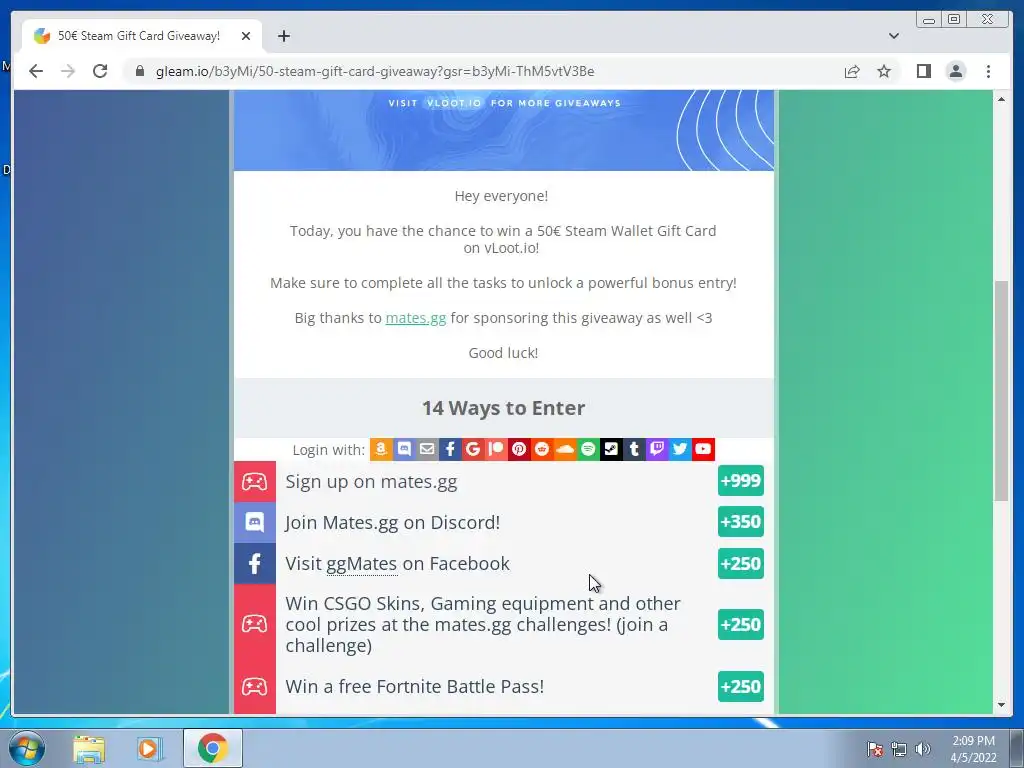Log in with the YouTube icon
Viewport: 1024px width, 768px height.
coord(703,449)
